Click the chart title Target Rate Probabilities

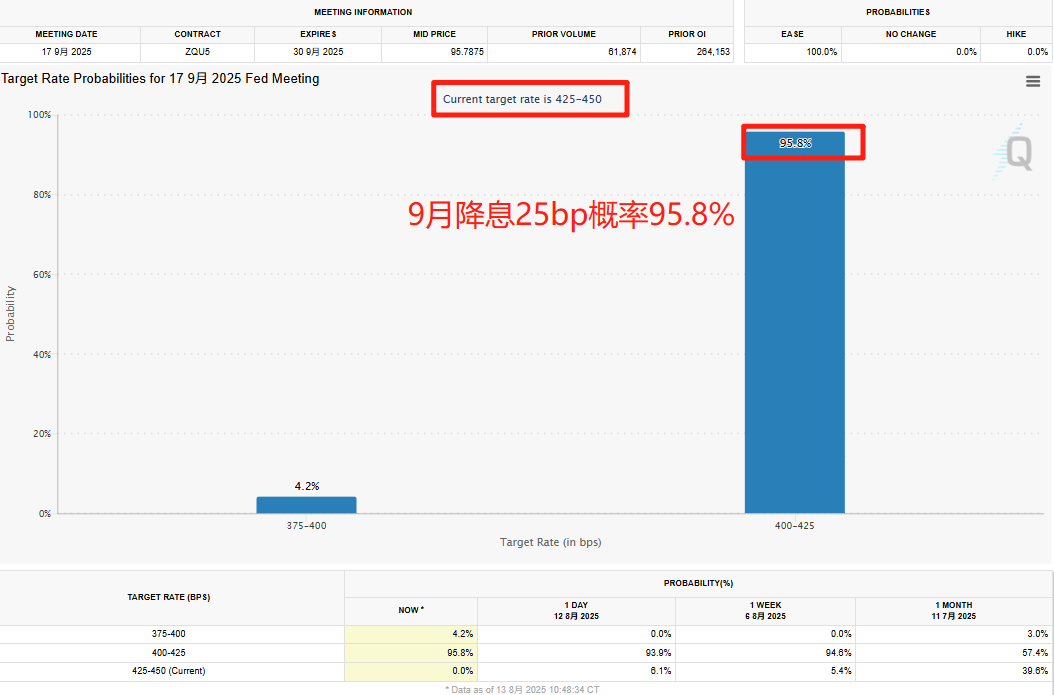160,79
